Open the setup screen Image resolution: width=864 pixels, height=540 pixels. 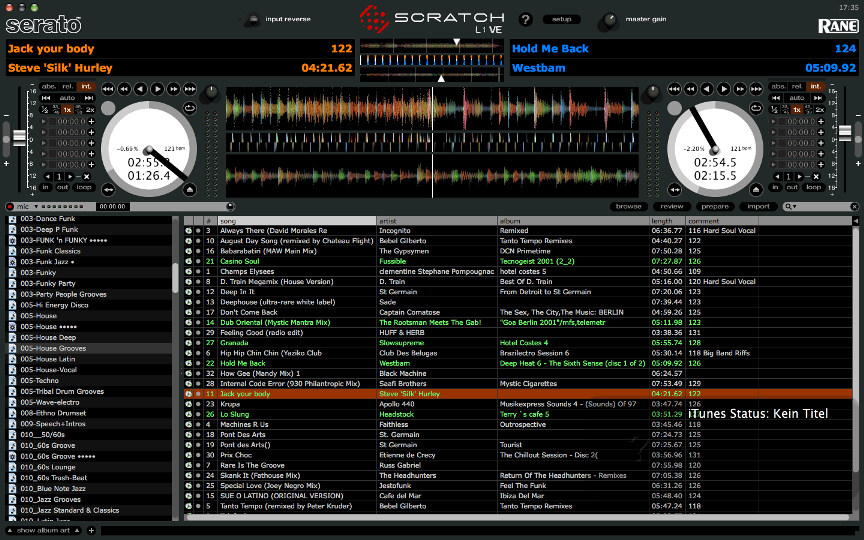pyautogui.click(x=561, y=19)
